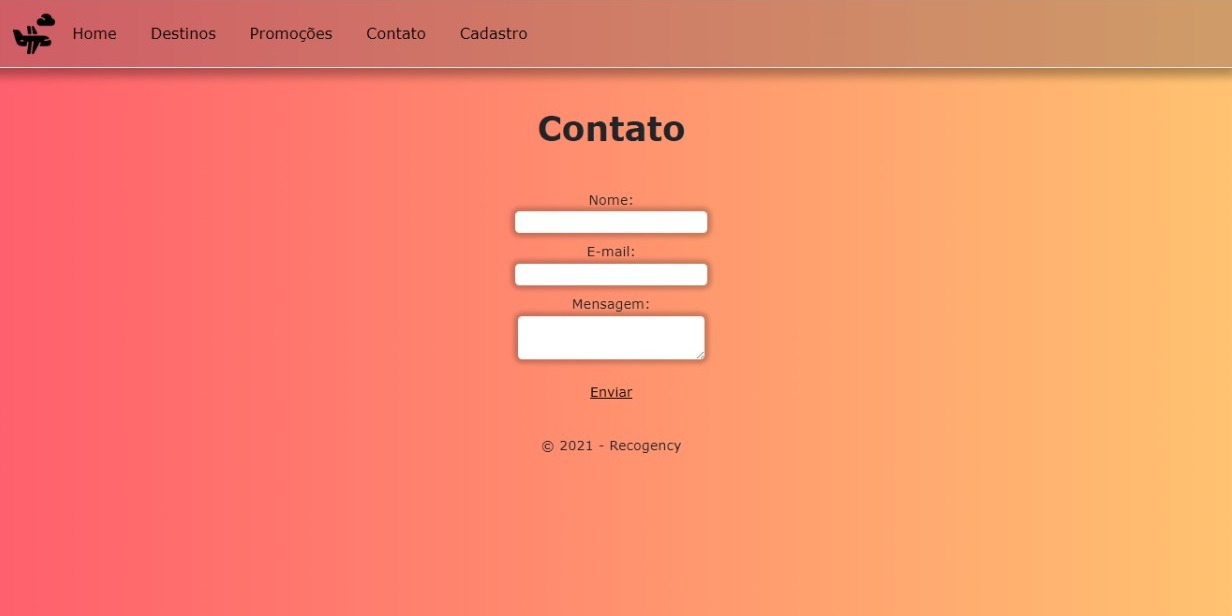
Task: Submit the form with Enviar
Action: click(x=611, y=392)
